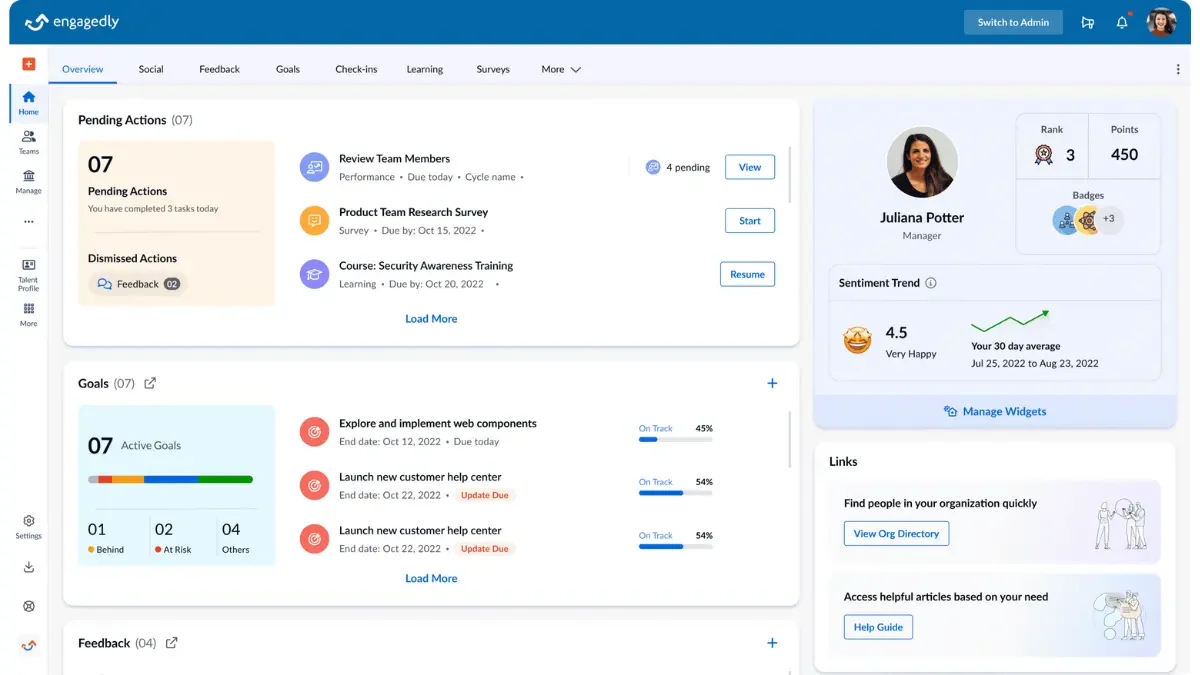Click the Engagedly mark at sidebar bottom
1200x675 pixels.
click(x=28, y=645)
